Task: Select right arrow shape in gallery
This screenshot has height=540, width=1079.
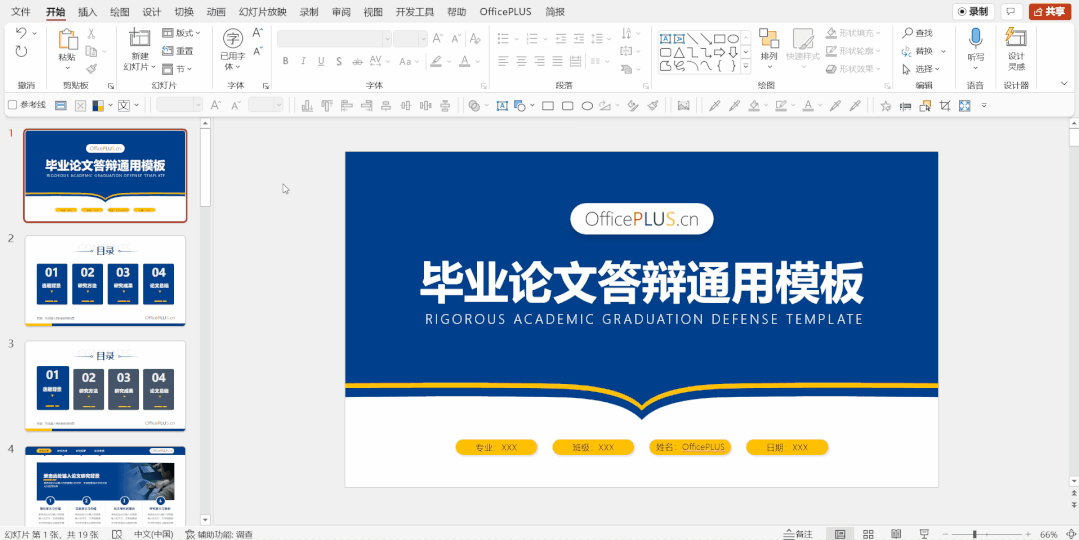Action: (720, 52)
